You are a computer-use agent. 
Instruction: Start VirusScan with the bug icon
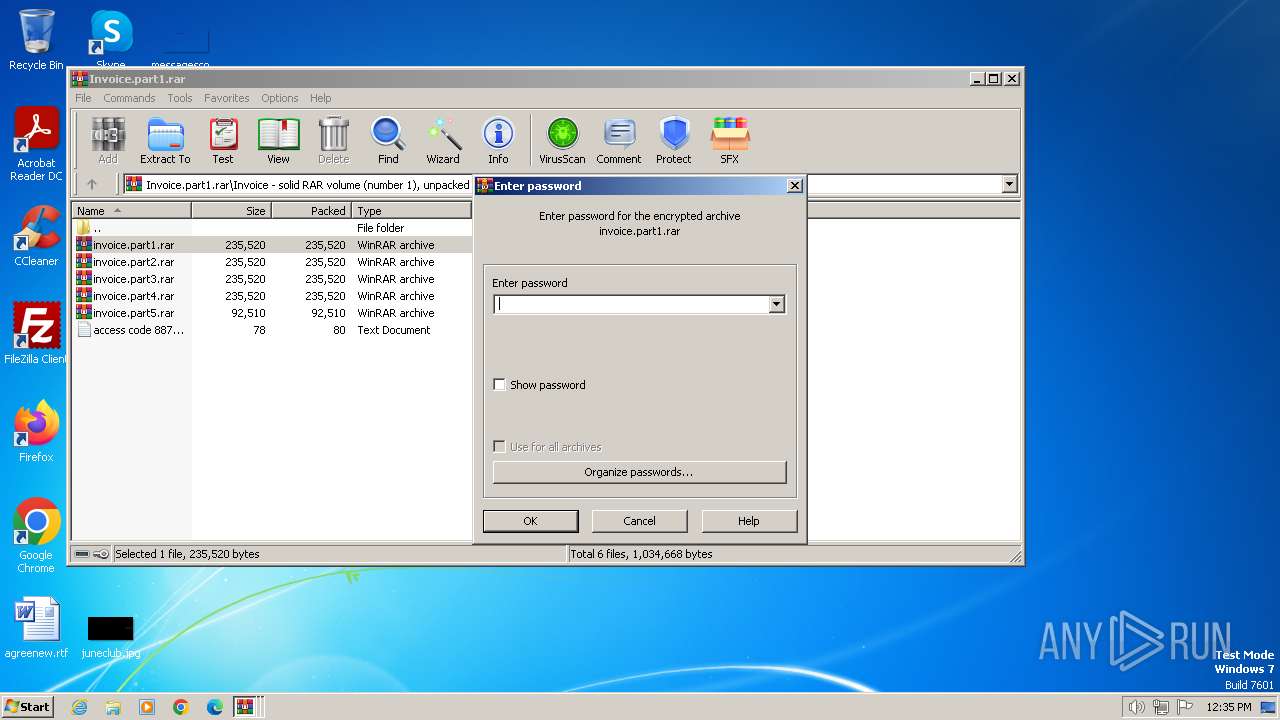click(x=562, y=140)
